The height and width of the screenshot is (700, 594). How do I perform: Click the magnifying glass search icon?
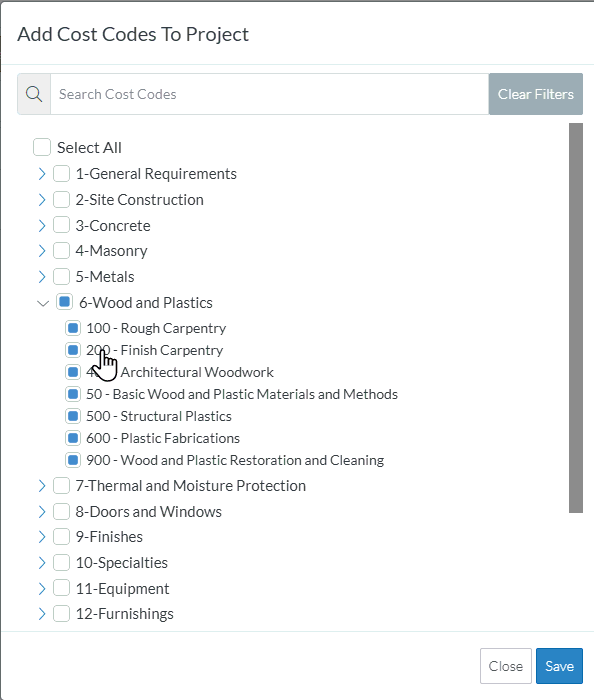[x=34, y=94]
